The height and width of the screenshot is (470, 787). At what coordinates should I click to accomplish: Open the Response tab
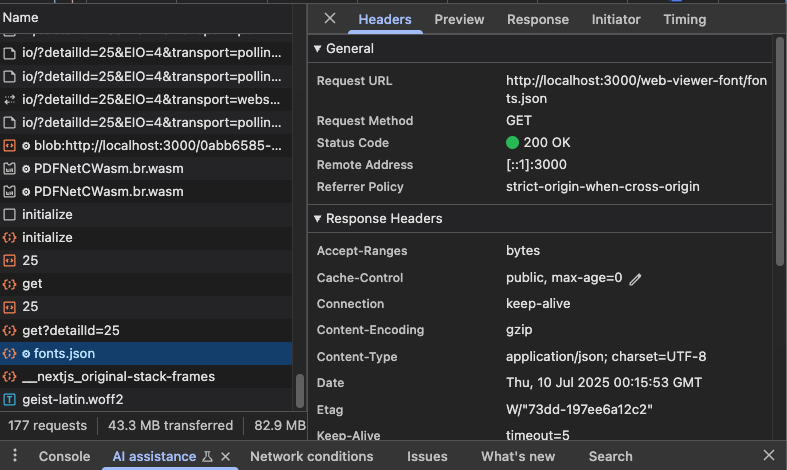[538, 20]
